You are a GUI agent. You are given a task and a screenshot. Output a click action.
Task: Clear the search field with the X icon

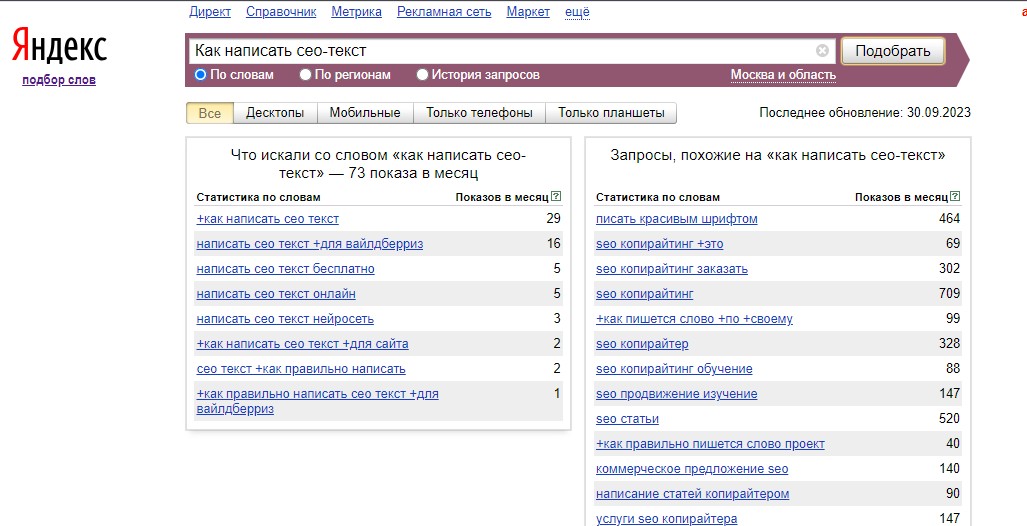[822, 51]
